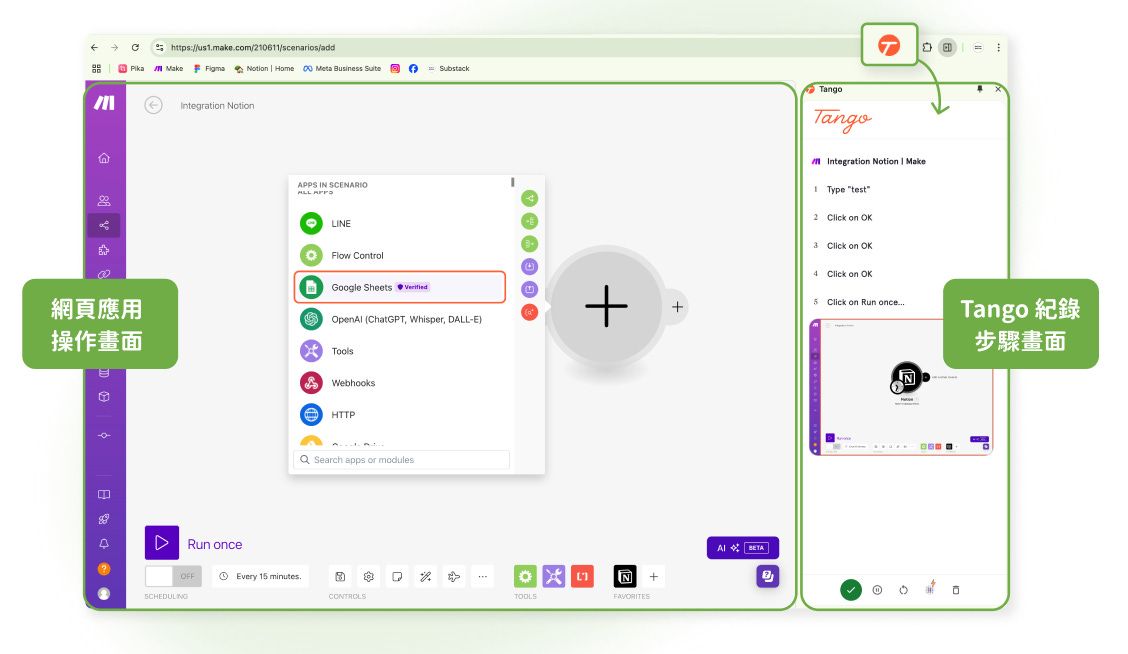Screen dimensions: 1128x654
Task: Click the Save scenario disk icon
Action: coord(340,576)
